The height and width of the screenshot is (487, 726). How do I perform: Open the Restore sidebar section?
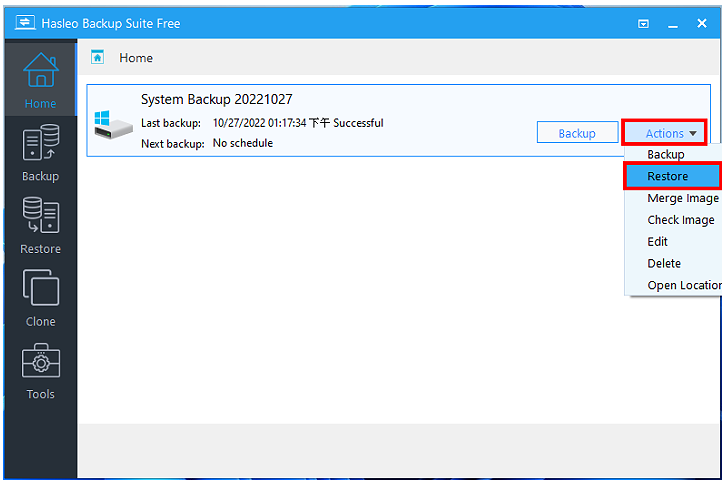point(41,225)
